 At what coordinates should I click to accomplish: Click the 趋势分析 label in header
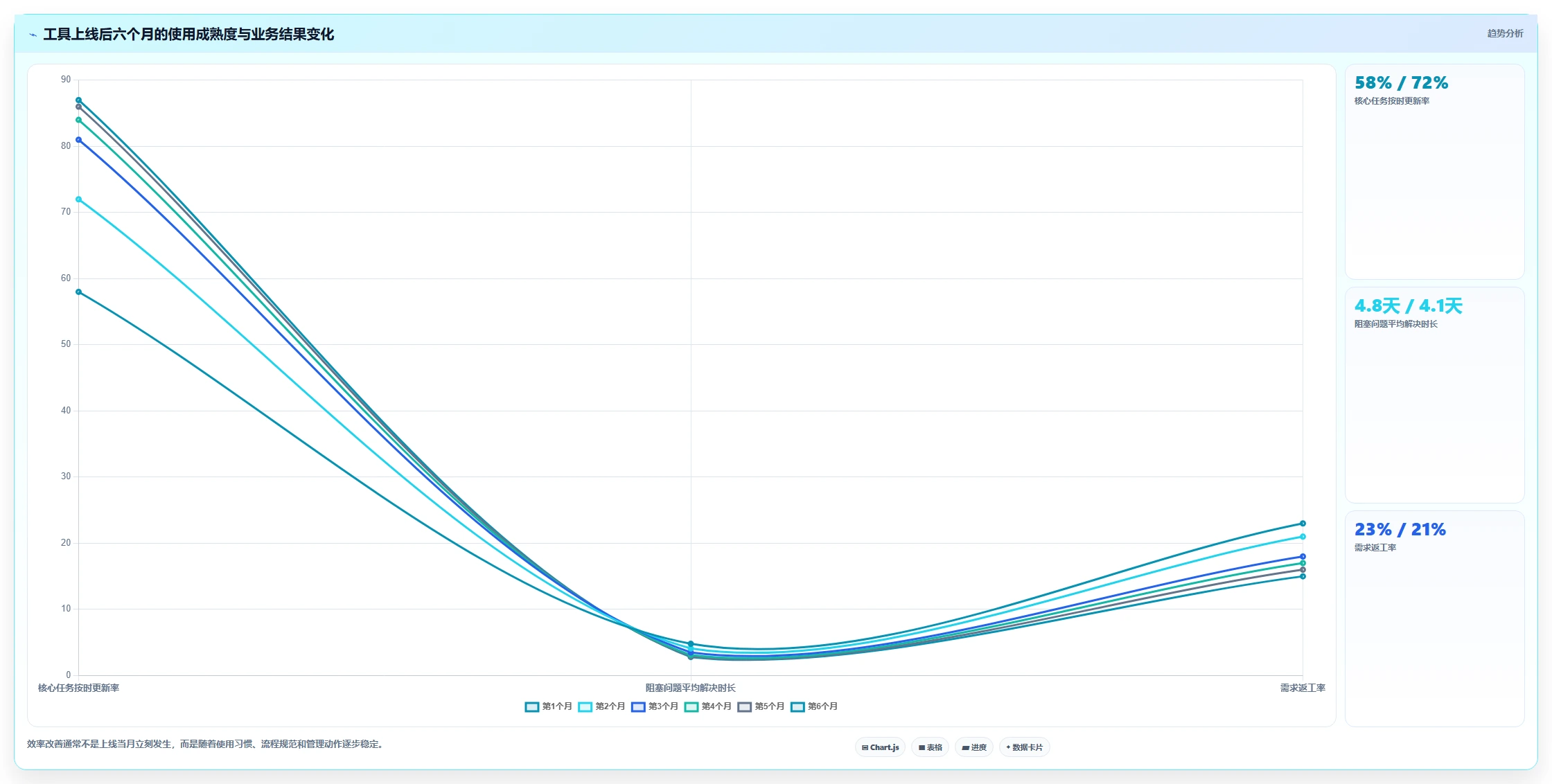1505,33
